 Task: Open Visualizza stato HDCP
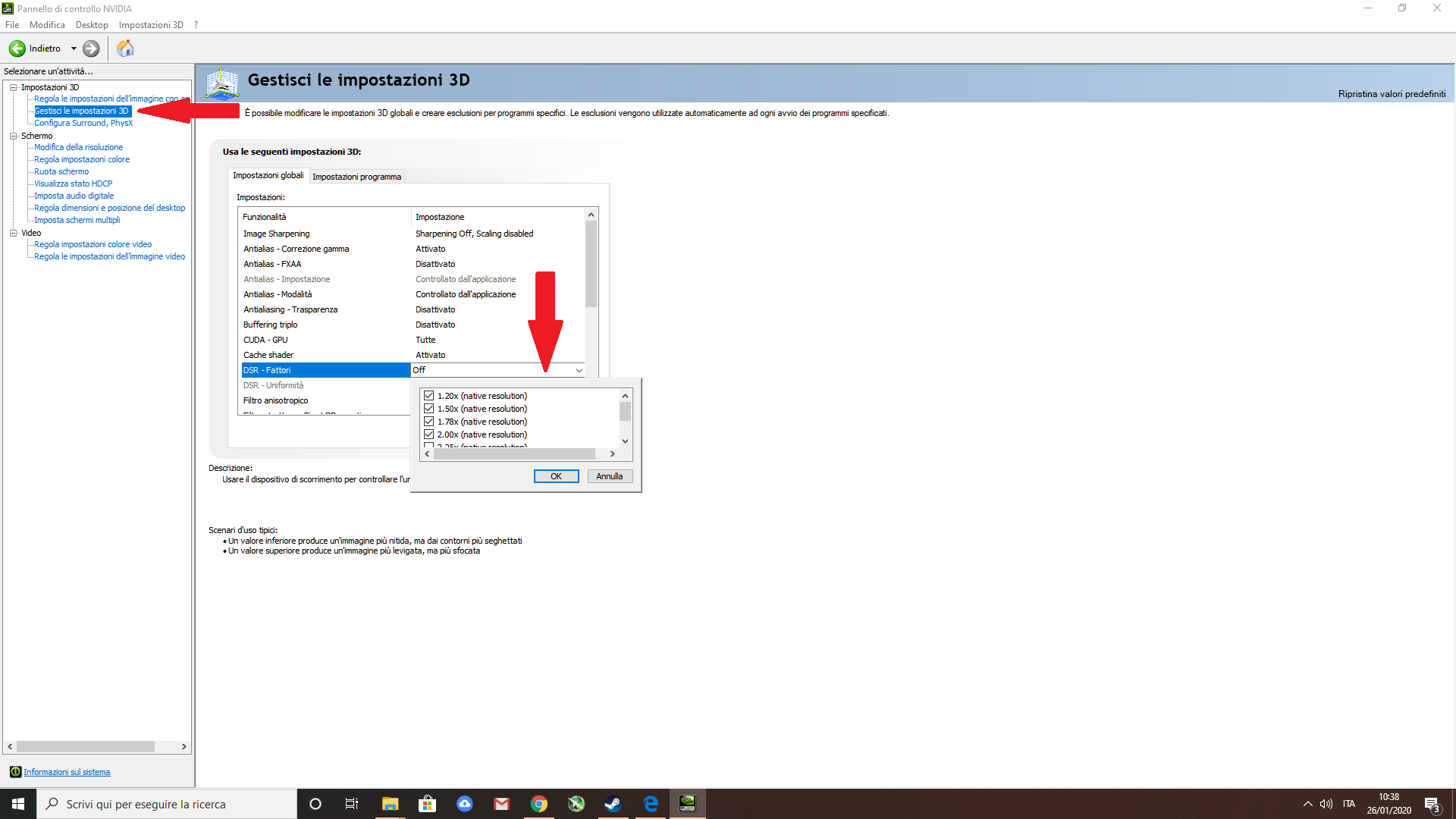(73, 184)
